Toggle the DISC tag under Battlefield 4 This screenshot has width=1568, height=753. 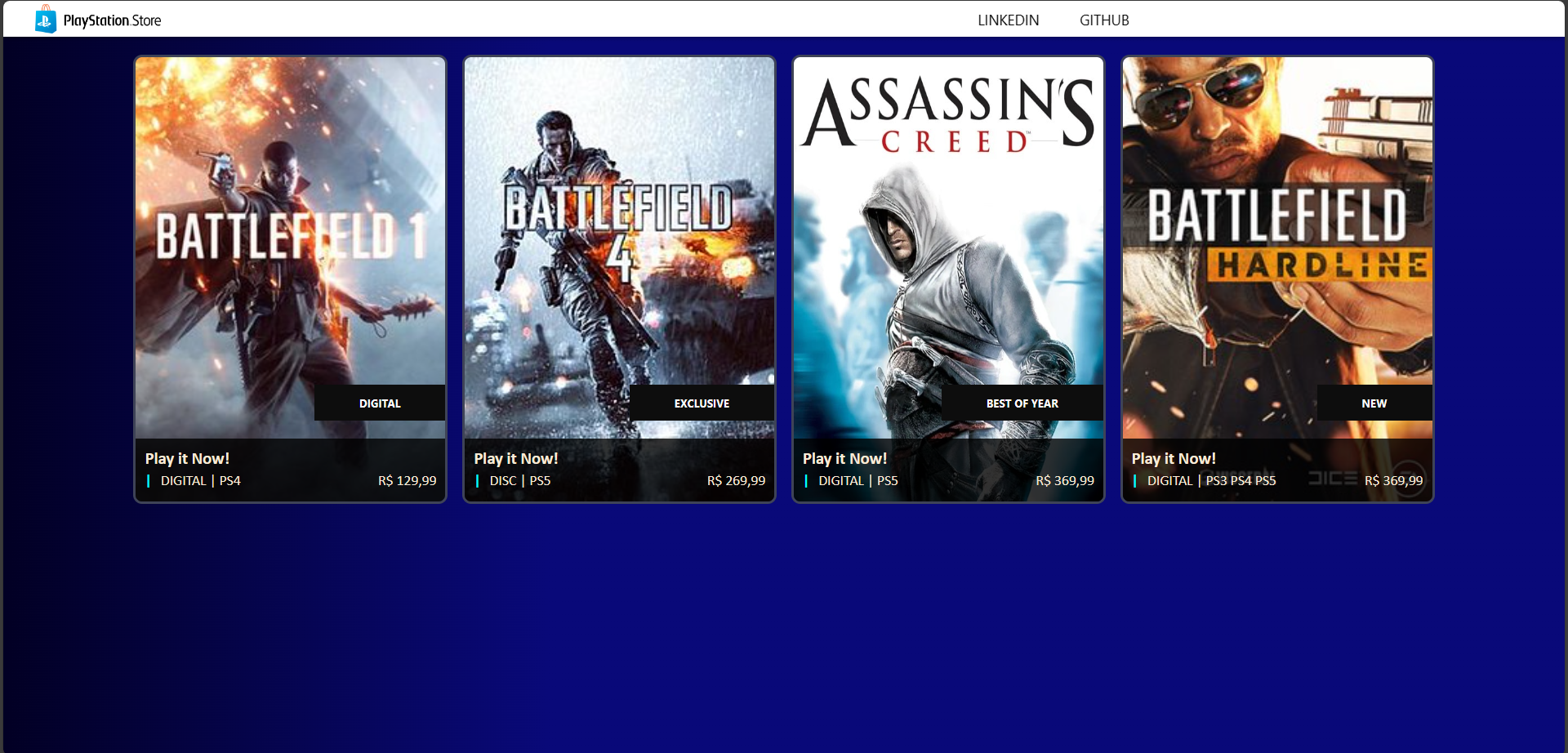pos(501,480)
